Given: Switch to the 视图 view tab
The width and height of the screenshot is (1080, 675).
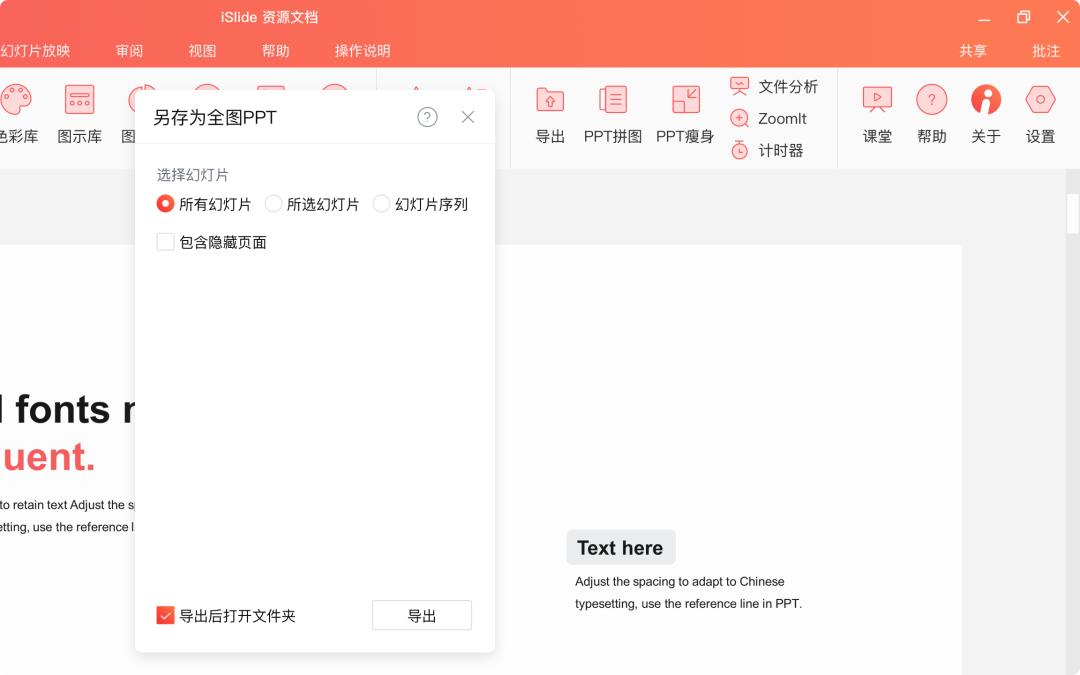Looking at the screenshot, I should (202, 50).
